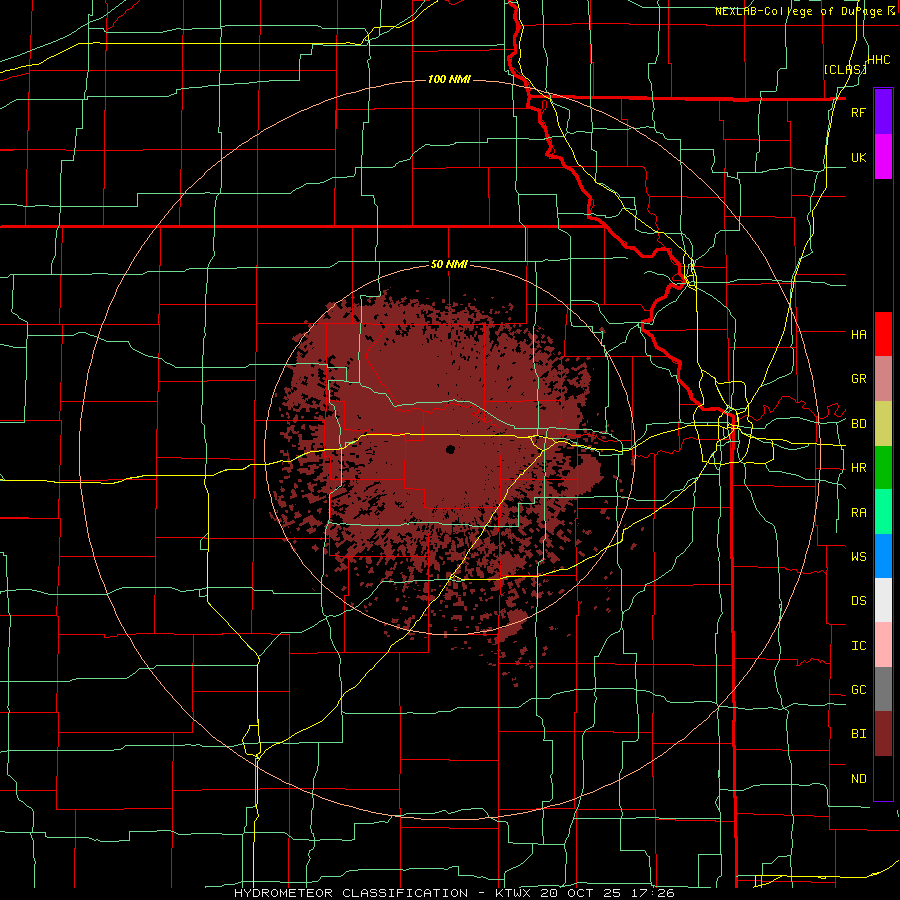The height and width of the screenshot is (900, 900).
Task: Click the HYDROMETEOR CLASSIFICATION title text
Action: [x=351, y=893]
